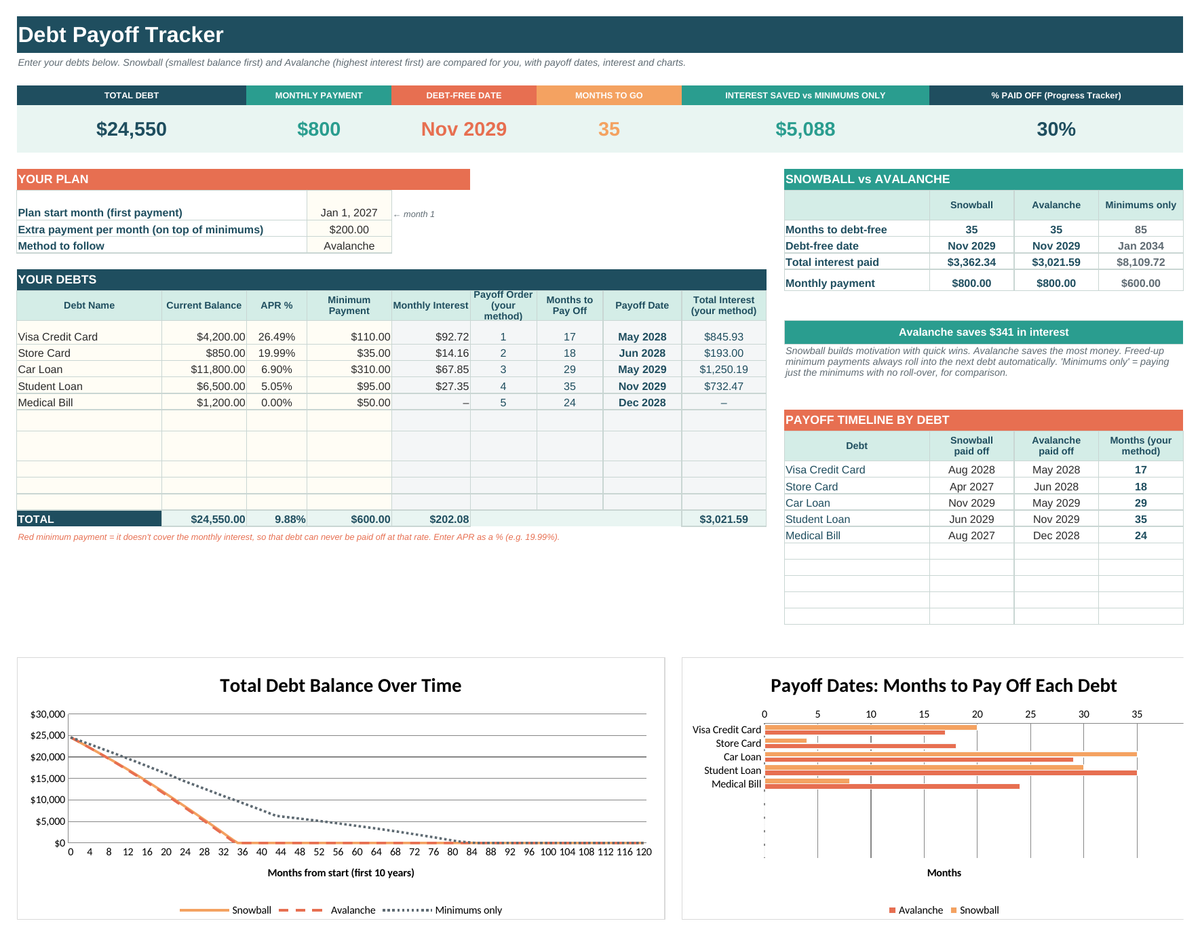Image resolution: width=1200 pixels, height=936 pixels.
Task: Click Medical Bill snowball payoff Aug 2027
Action: [x=971, y=536]
